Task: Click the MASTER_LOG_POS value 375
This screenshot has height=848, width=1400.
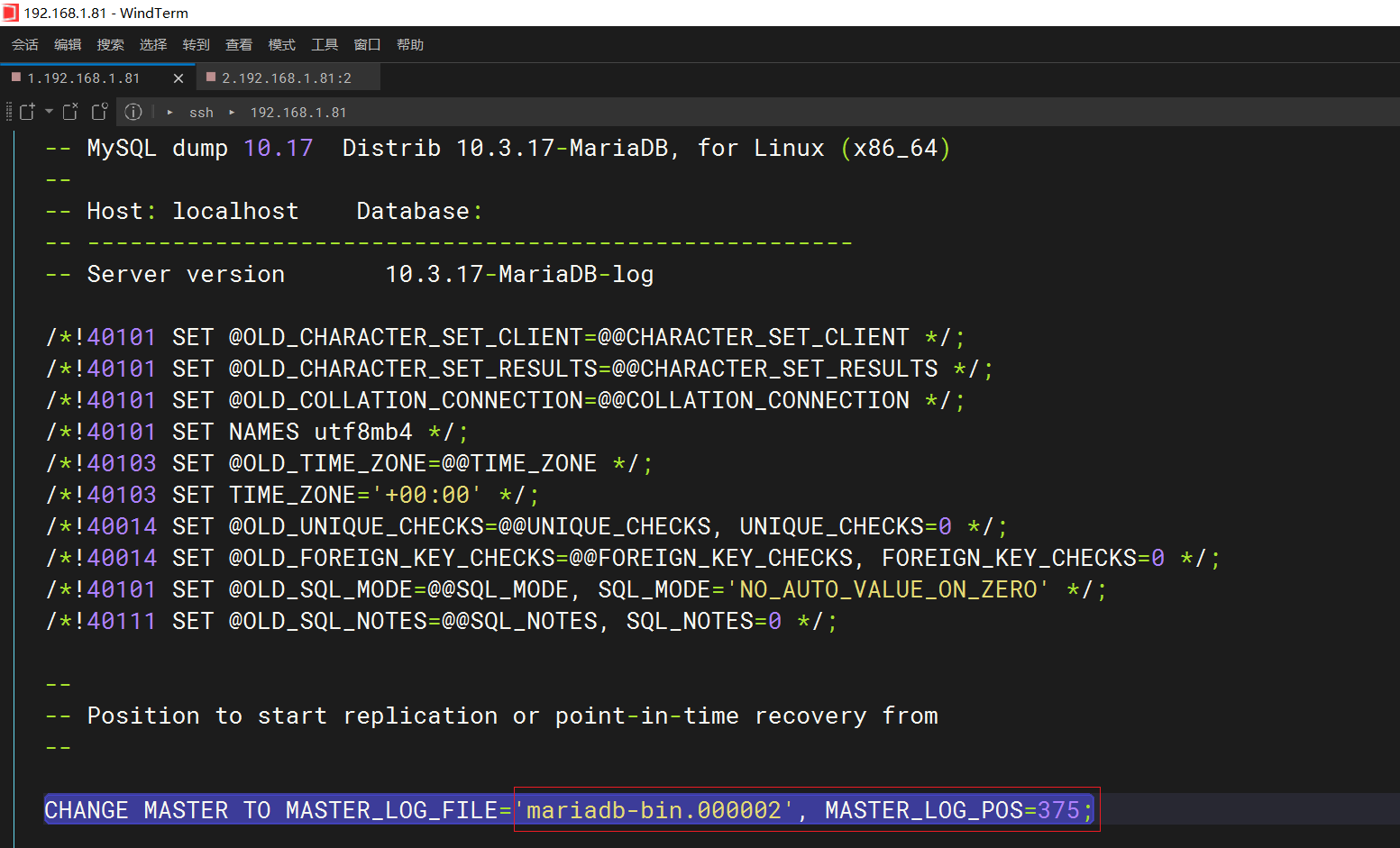Action: pos(1058,810)
